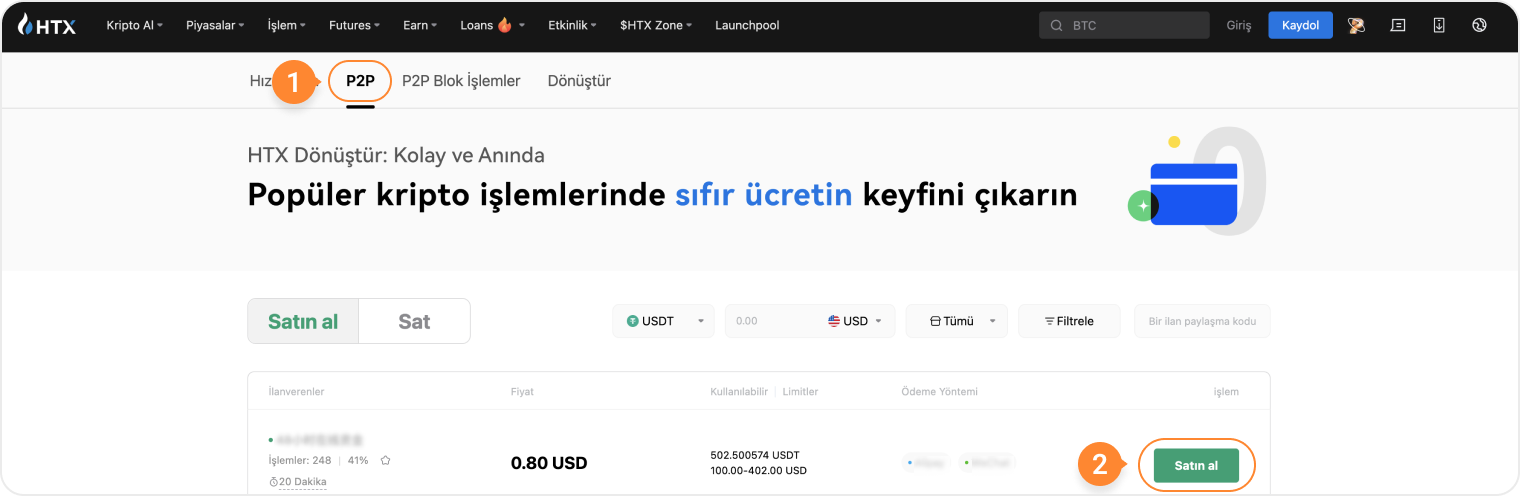
Task: Expand the Piyasalar menu
Action: tap(215, 25)
